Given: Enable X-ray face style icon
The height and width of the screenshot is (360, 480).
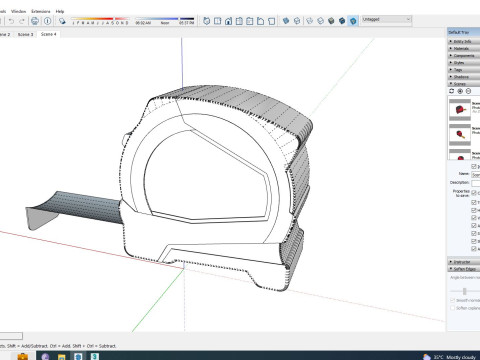Looking at the screenshot, I should 286,21.
